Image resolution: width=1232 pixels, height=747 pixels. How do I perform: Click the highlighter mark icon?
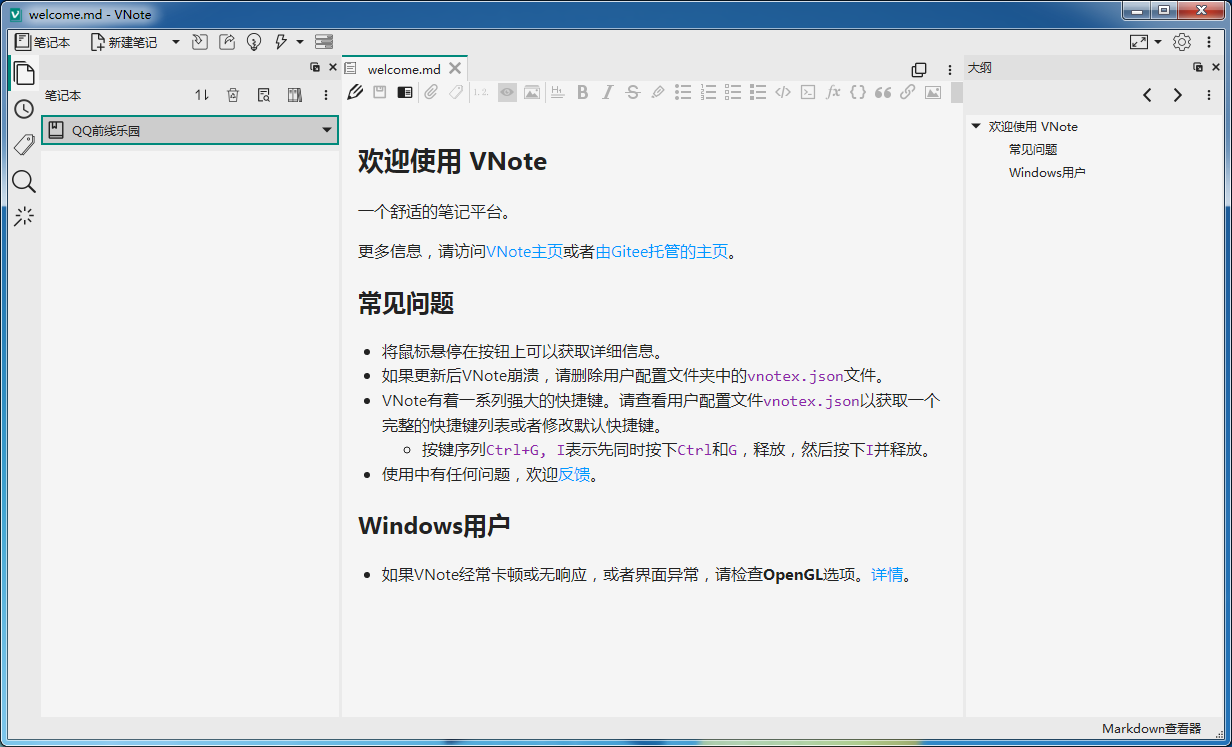(x=657, y=92)
